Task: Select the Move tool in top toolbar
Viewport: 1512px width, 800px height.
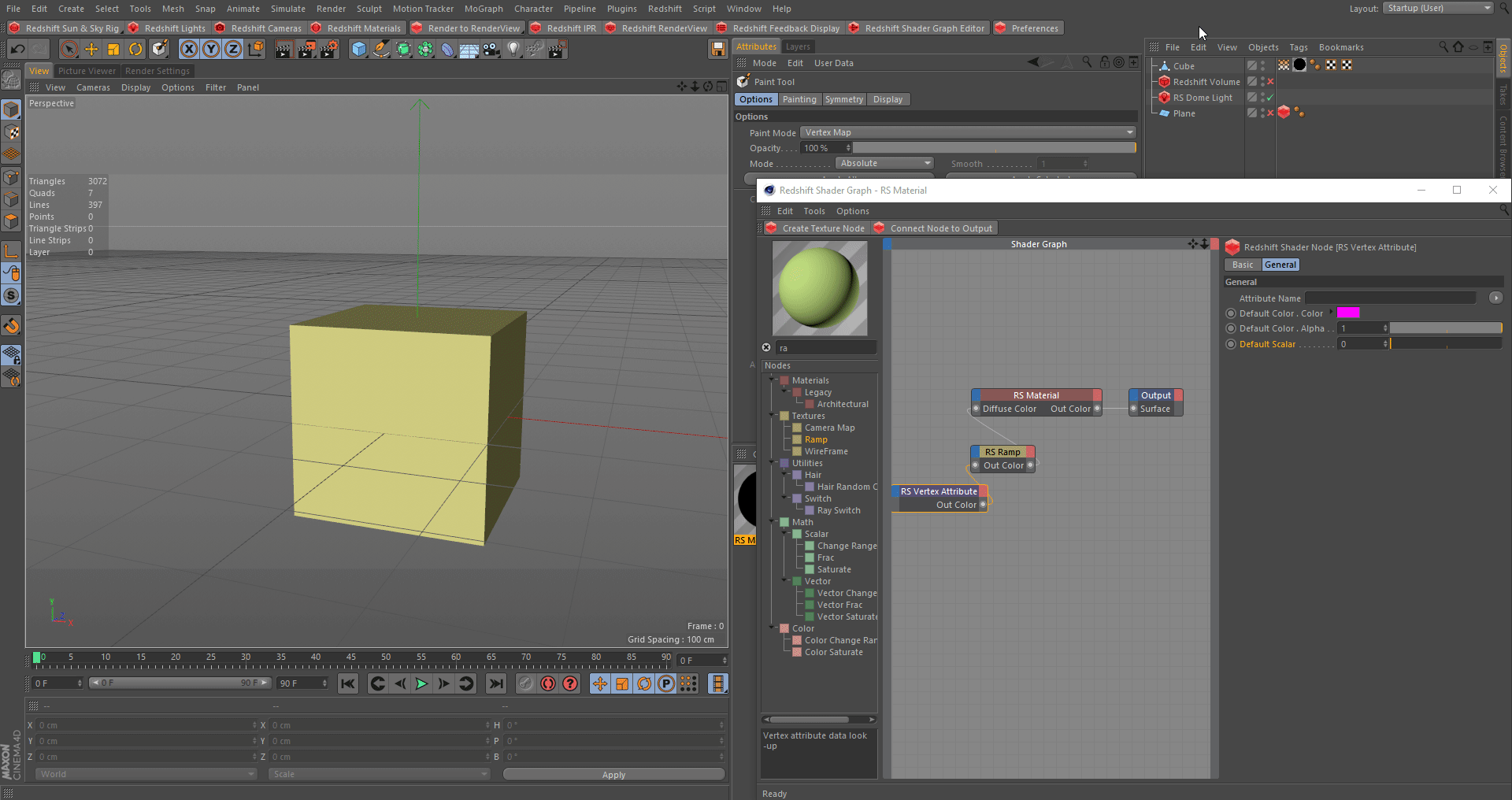Action: tap(91, 50)
